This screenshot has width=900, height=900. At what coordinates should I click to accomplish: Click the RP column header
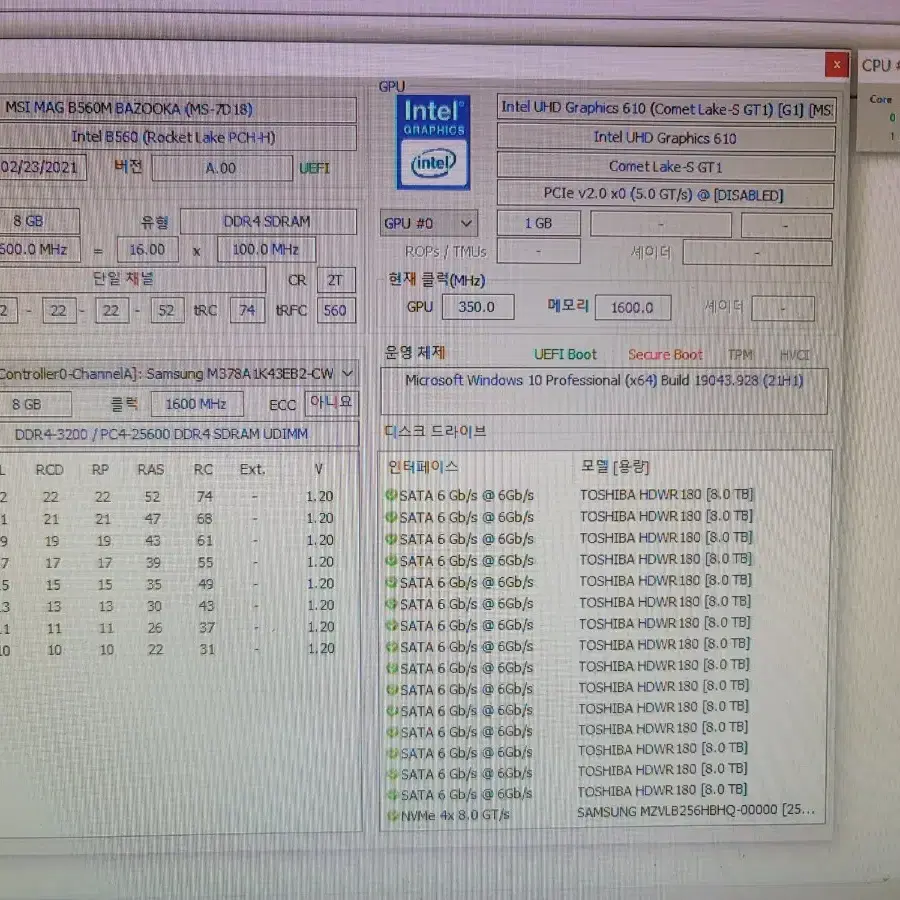pos(100,470)
